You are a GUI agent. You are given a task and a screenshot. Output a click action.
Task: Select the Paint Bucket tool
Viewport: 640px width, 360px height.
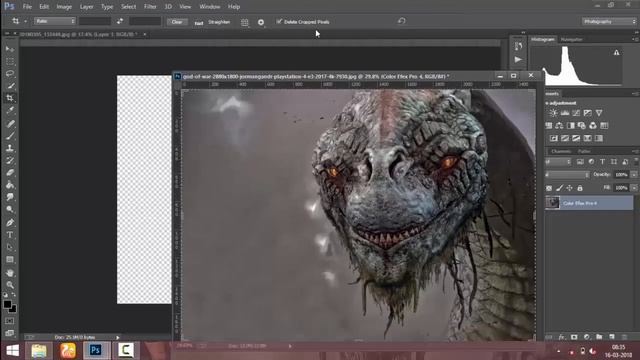pos(10,185)
